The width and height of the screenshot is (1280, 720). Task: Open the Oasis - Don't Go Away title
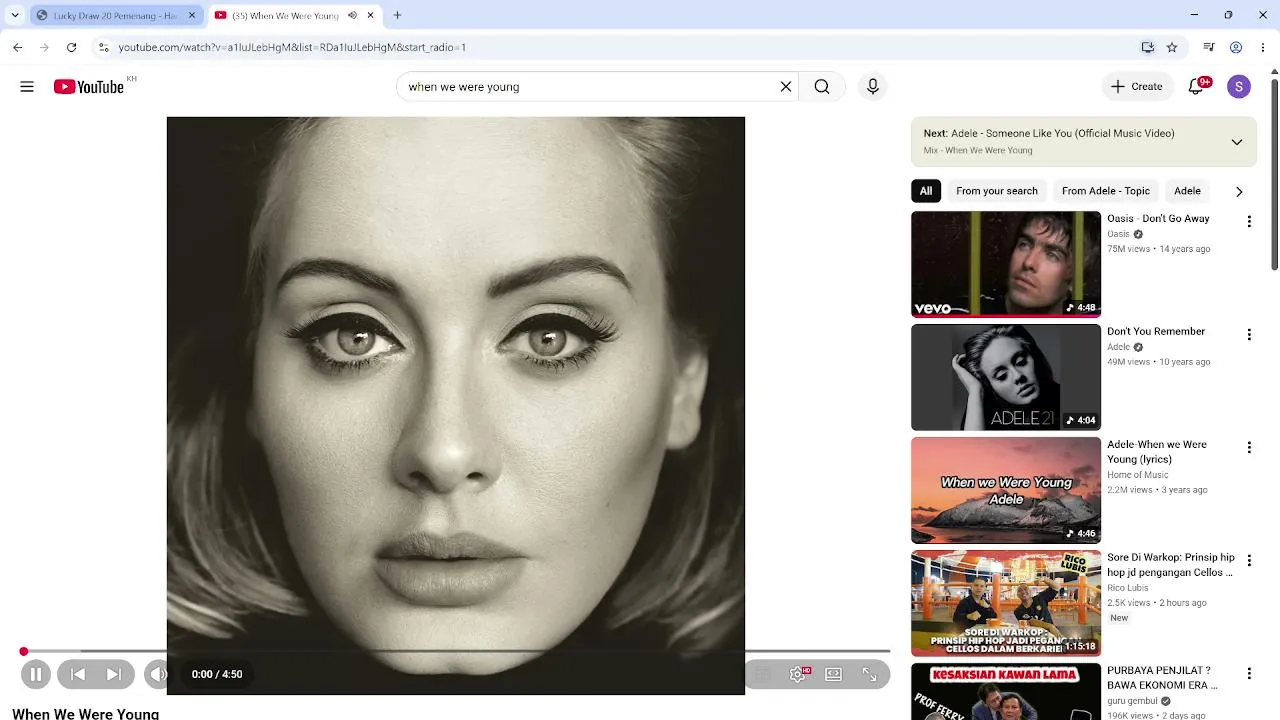click(1158, 219)
